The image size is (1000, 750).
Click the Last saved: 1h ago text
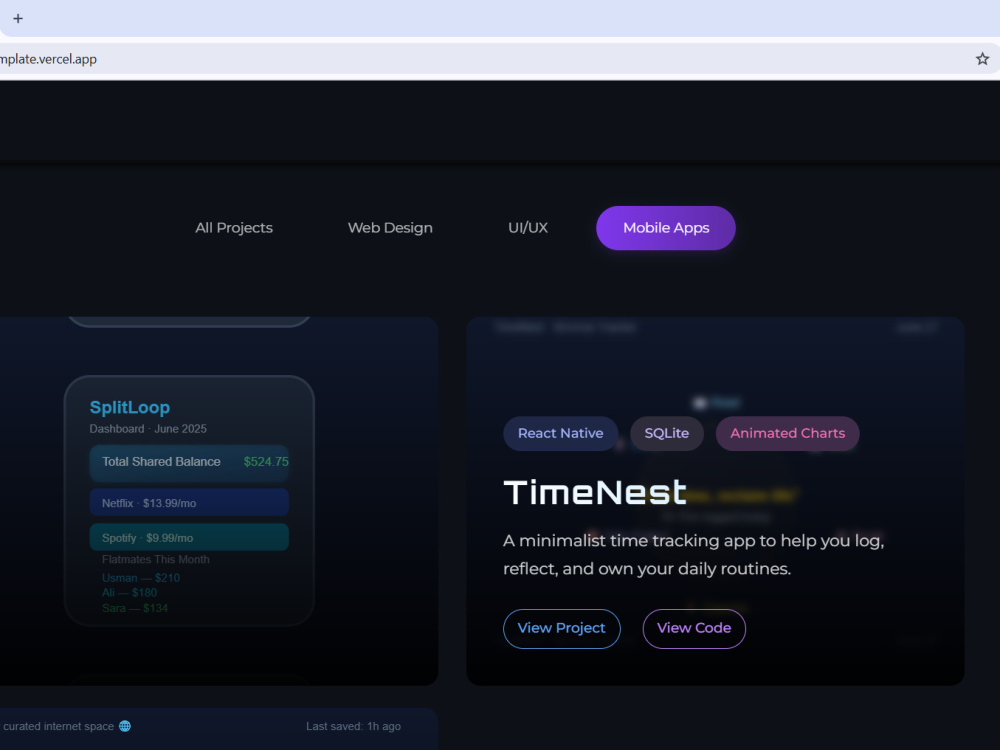point(353,726)
